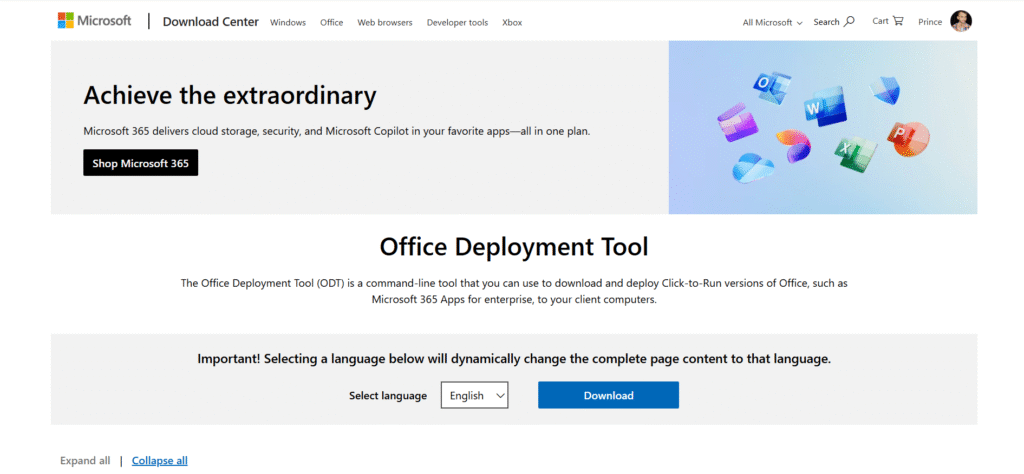Click the Prince profile avatar
The height and width of the screenshot is (474, 1024).
pos(961,21)
